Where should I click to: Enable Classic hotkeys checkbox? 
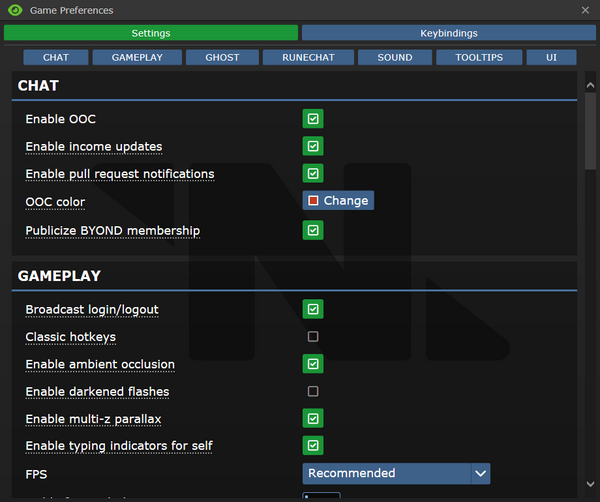point(313,337)
